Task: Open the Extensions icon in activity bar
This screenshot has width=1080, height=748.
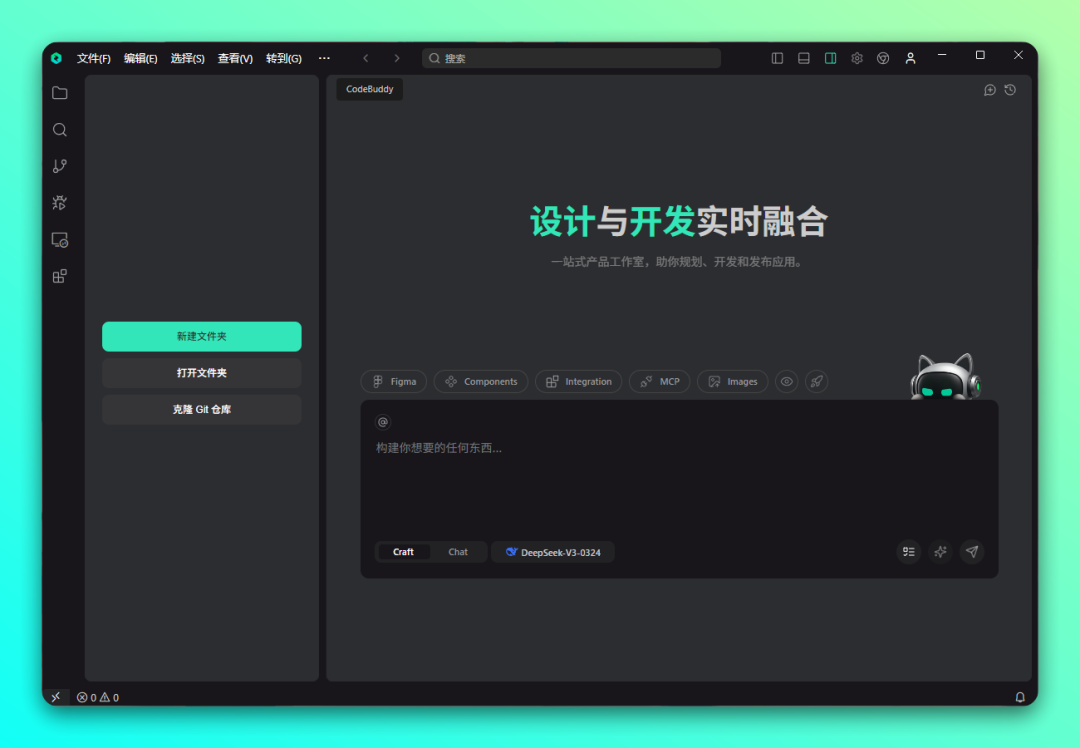Action: (x=60, y=276)
